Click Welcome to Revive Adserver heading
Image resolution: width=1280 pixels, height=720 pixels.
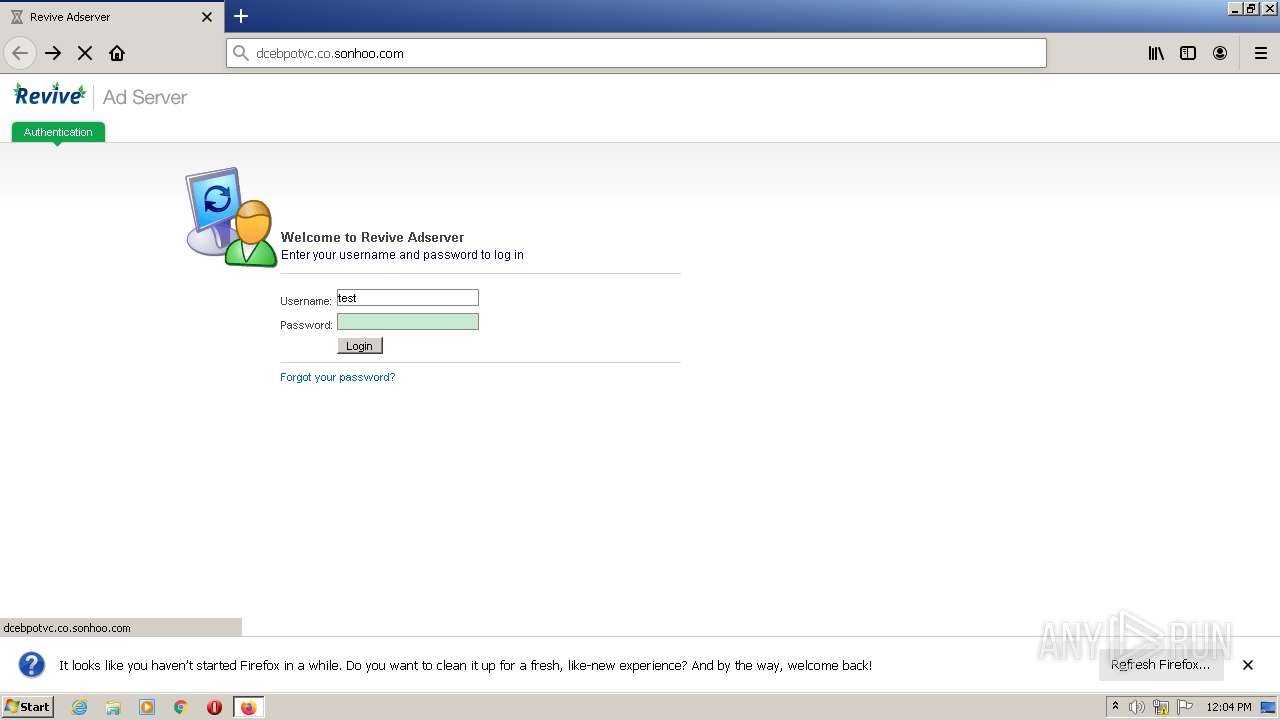point(372,237)
